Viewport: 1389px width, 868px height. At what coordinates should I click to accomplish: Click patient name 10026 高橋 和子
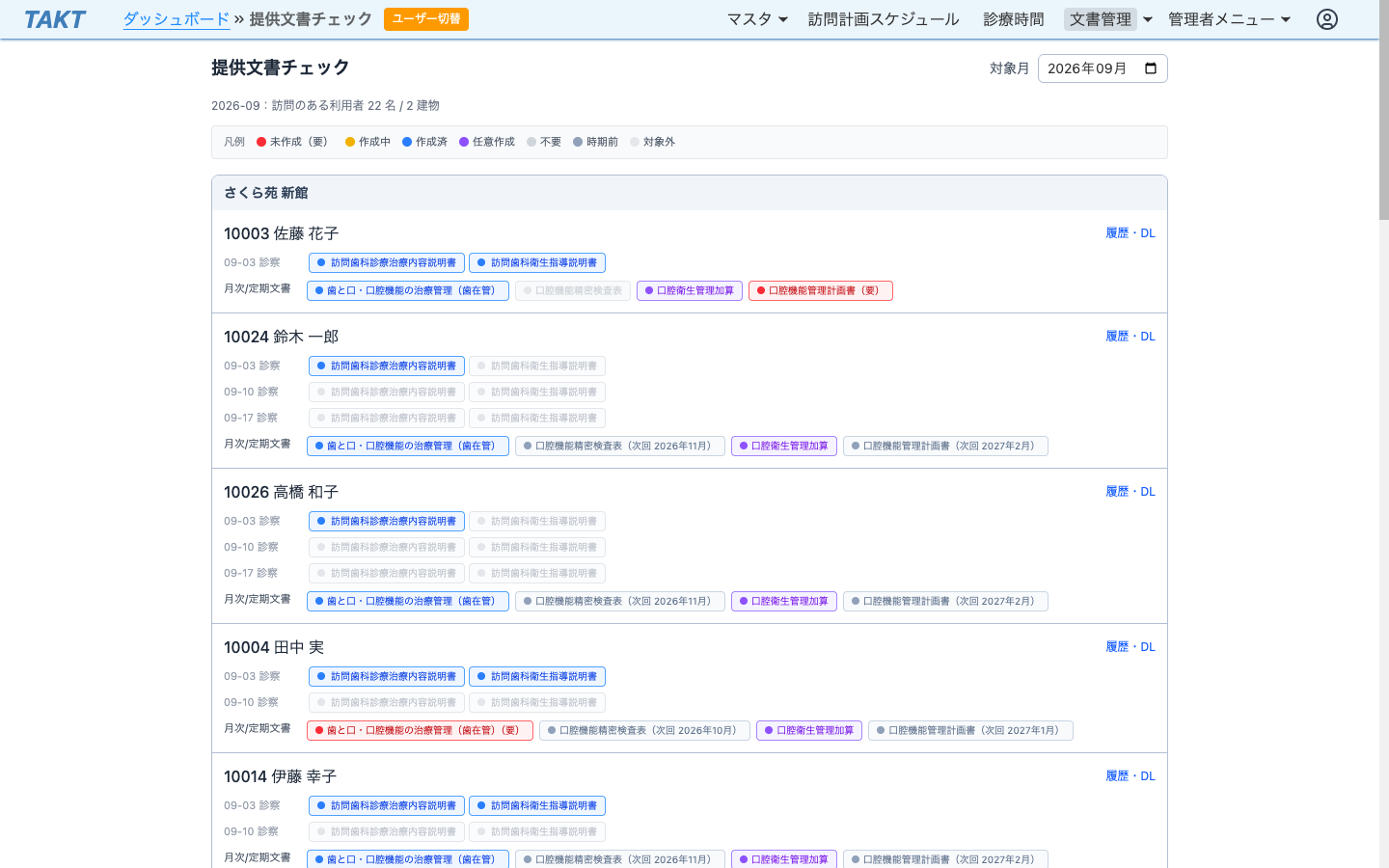(281, 492)
